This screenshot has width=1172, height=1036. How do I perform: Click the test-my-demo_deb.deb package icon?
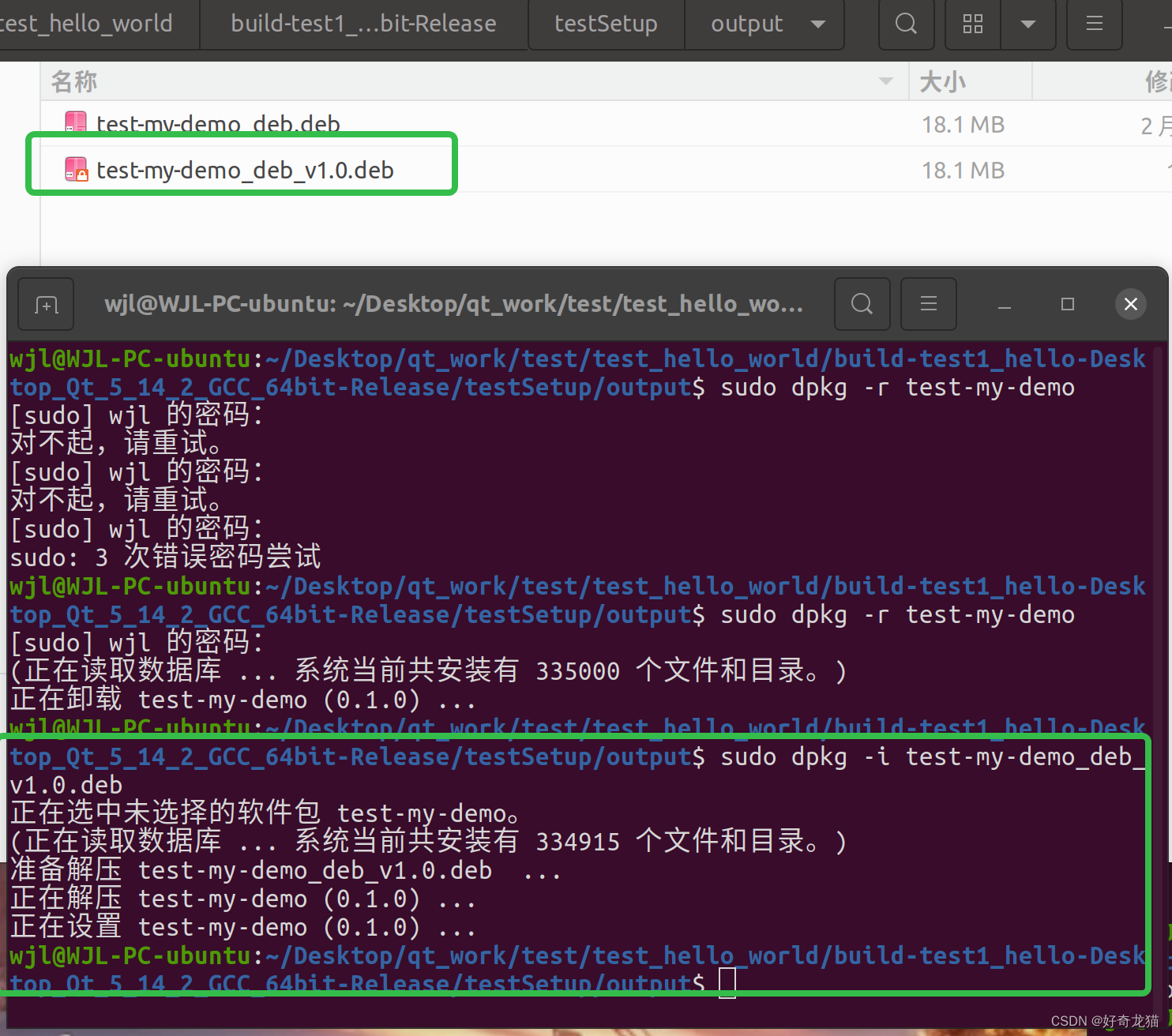pyautogui.click(x=76, y=122)
